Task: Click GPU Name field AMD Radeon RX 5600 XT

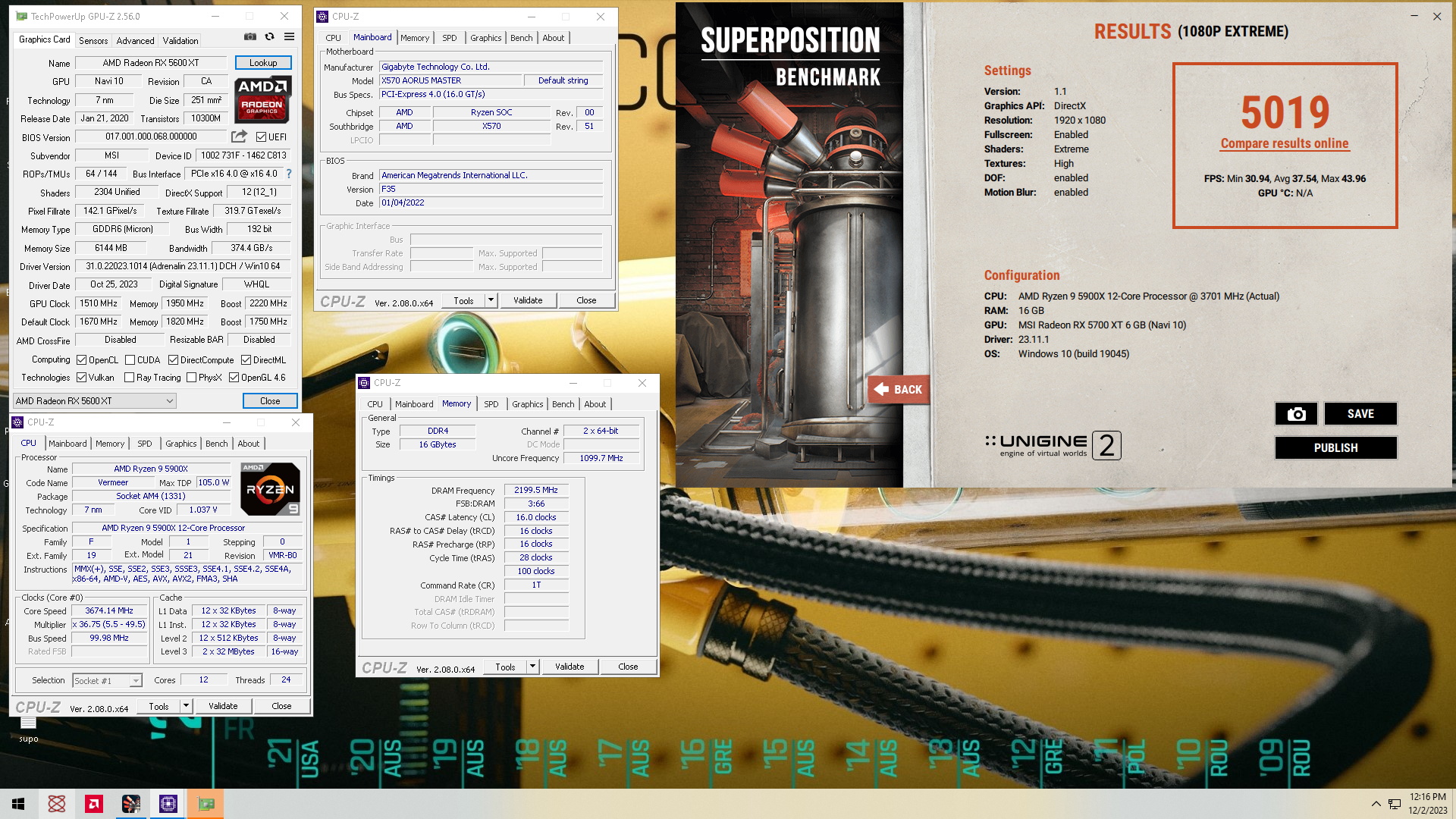Action: click(151, 63)
